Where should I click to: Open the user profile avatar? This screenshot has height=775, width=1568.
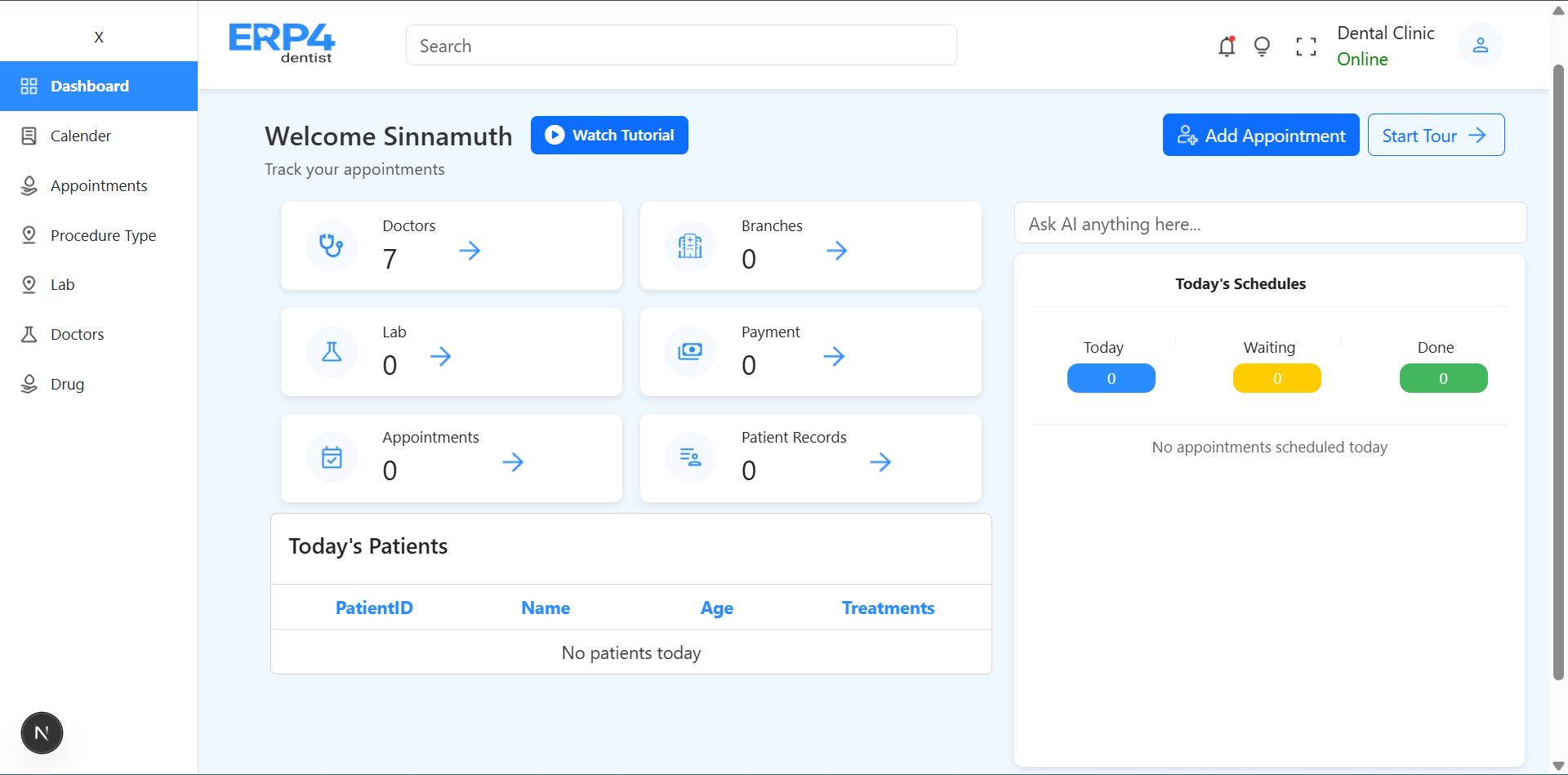(1481, 45)
